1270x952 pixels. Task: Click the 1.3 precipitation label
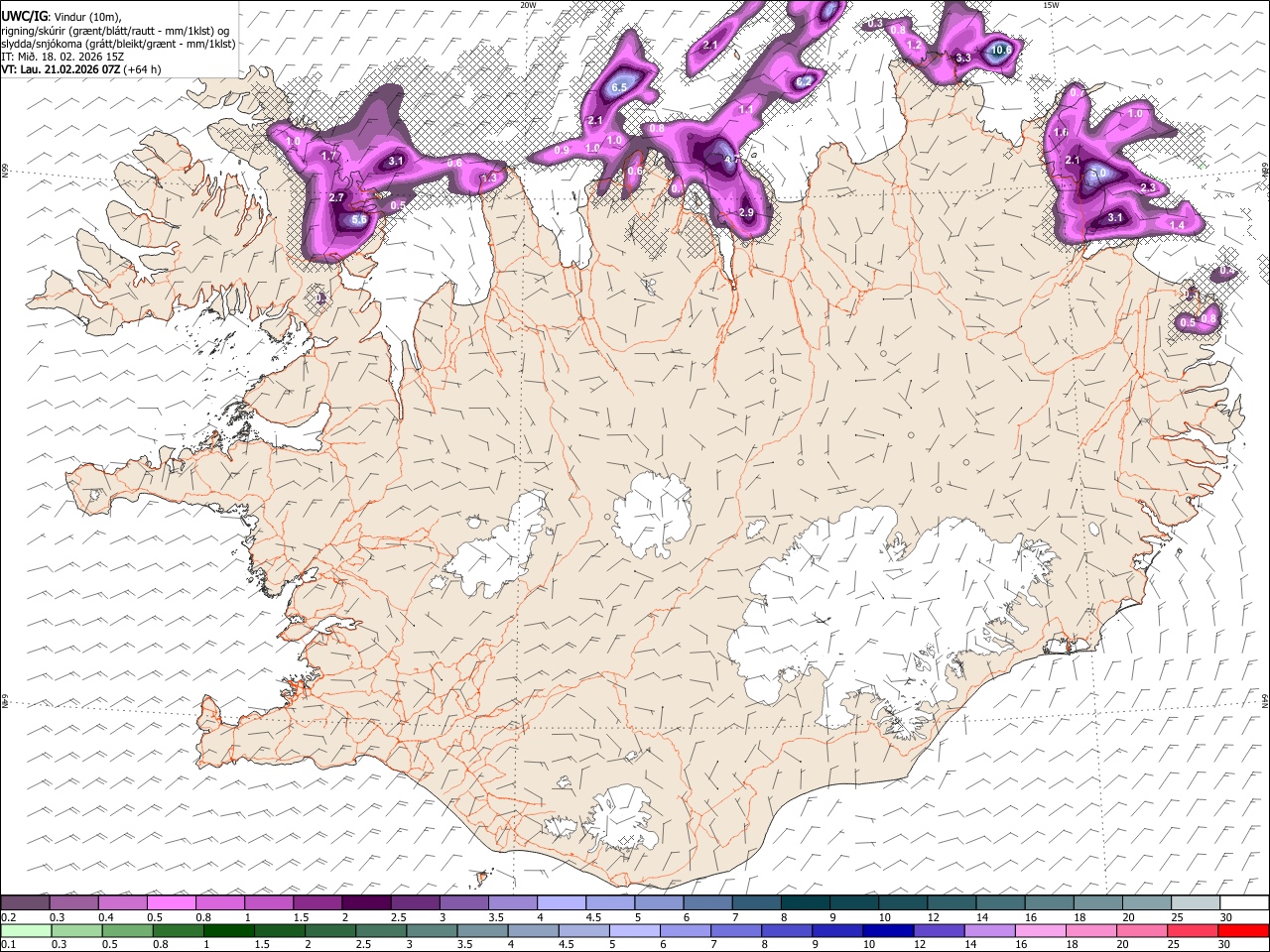(x=488, y=178)
